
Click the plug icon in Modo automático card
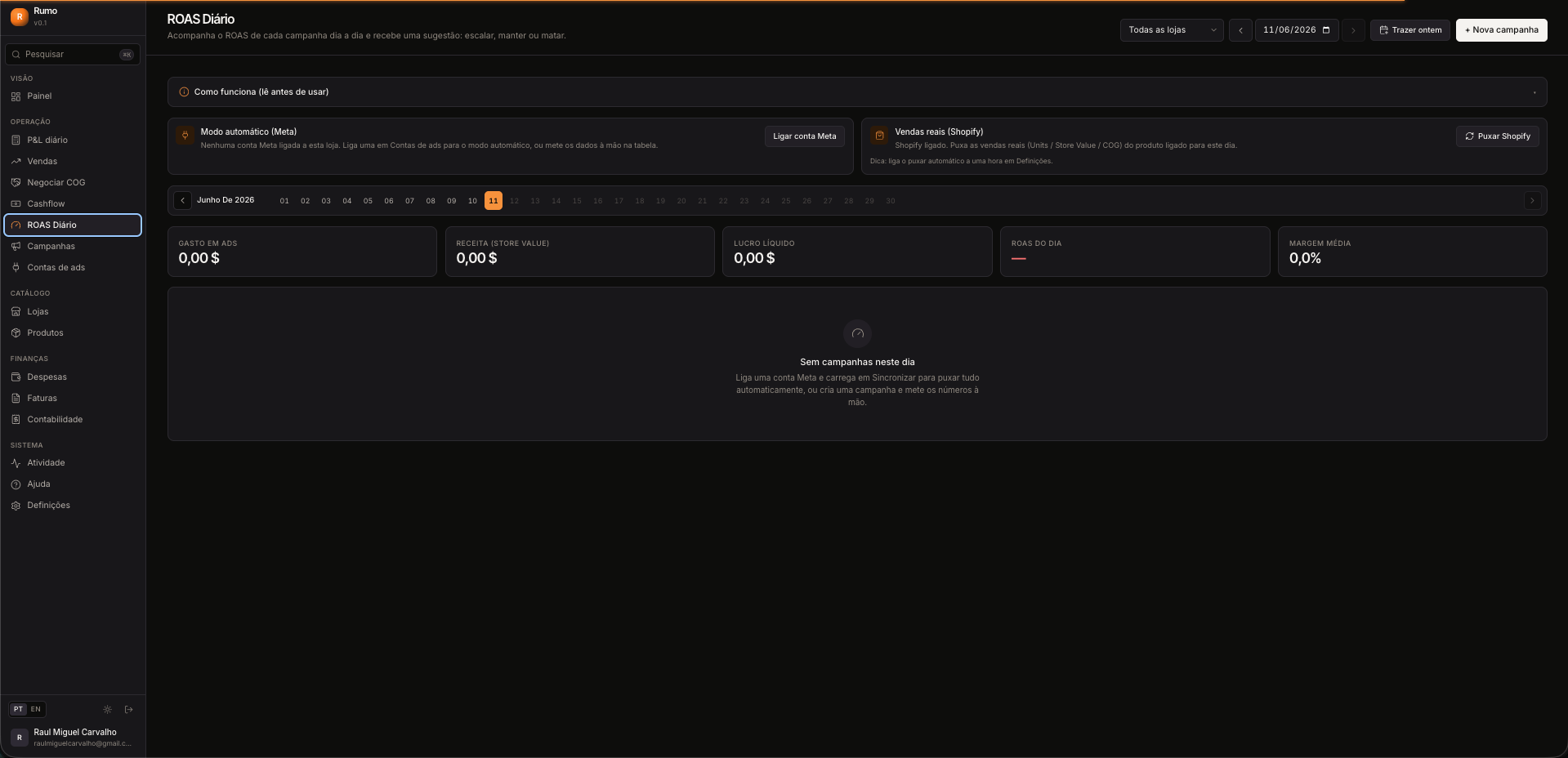tap(185, 136)
